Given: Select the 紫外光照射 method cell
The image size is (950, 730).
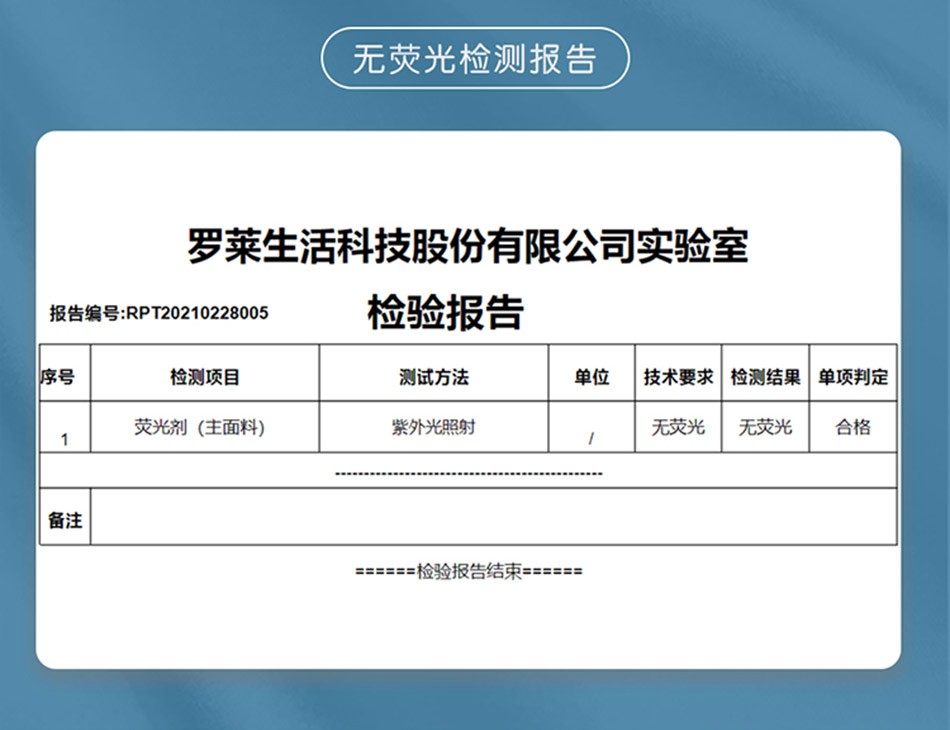Looking at the screenshot, I should click(x=434, y=427).
